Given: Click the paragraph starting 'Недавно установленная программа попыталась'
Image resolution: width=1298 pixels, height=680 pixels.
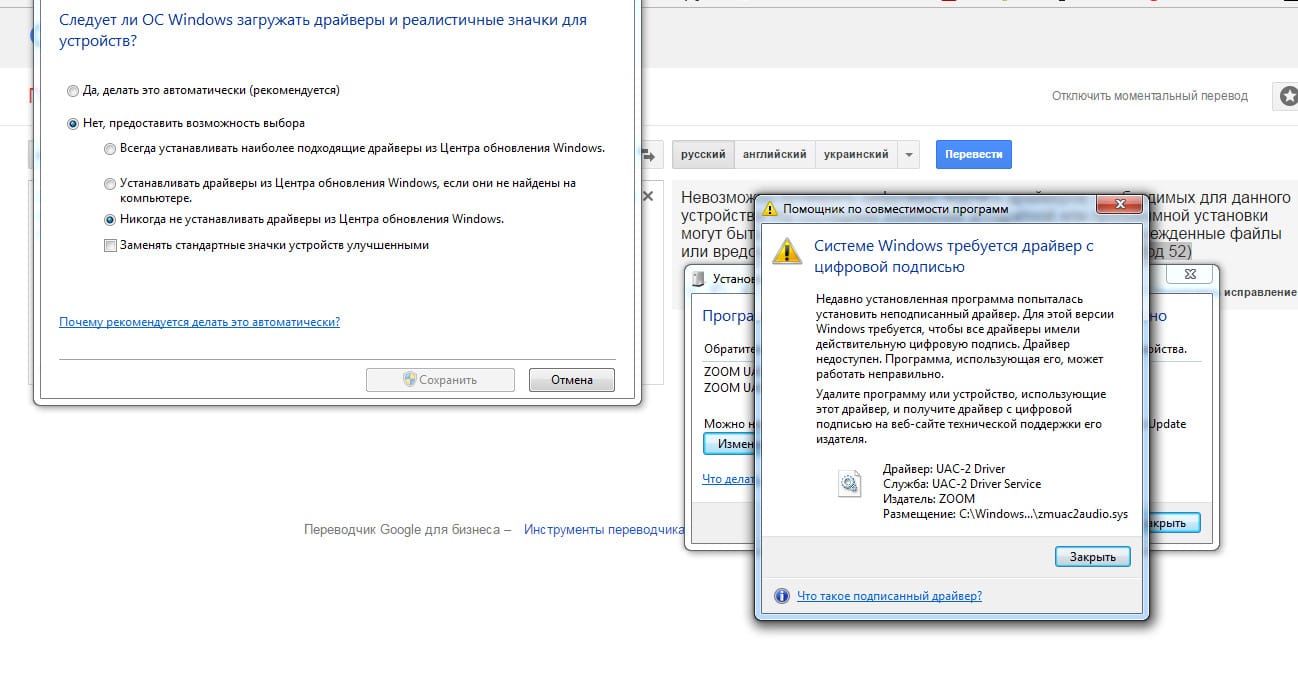Looking at the screenshot, I should coord(965,336).
